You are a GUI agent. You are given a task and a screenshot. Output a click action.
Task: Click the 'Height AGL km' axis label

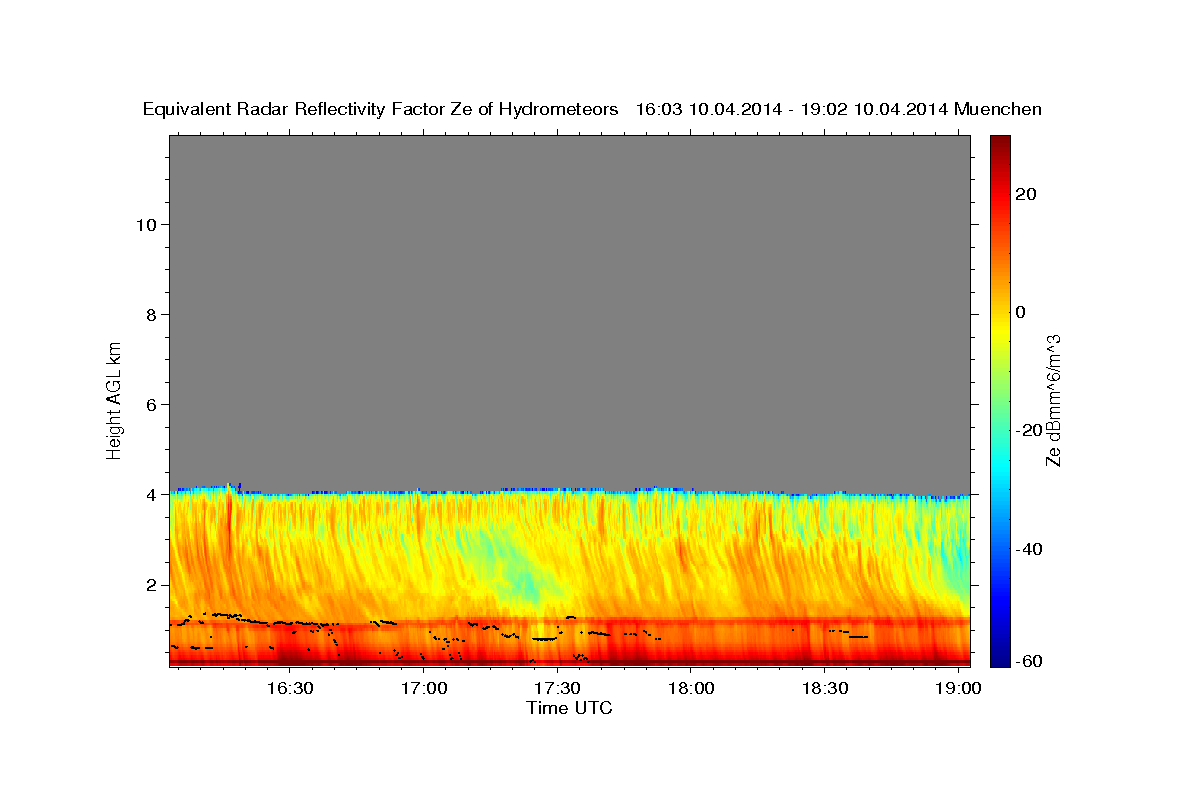114,399
